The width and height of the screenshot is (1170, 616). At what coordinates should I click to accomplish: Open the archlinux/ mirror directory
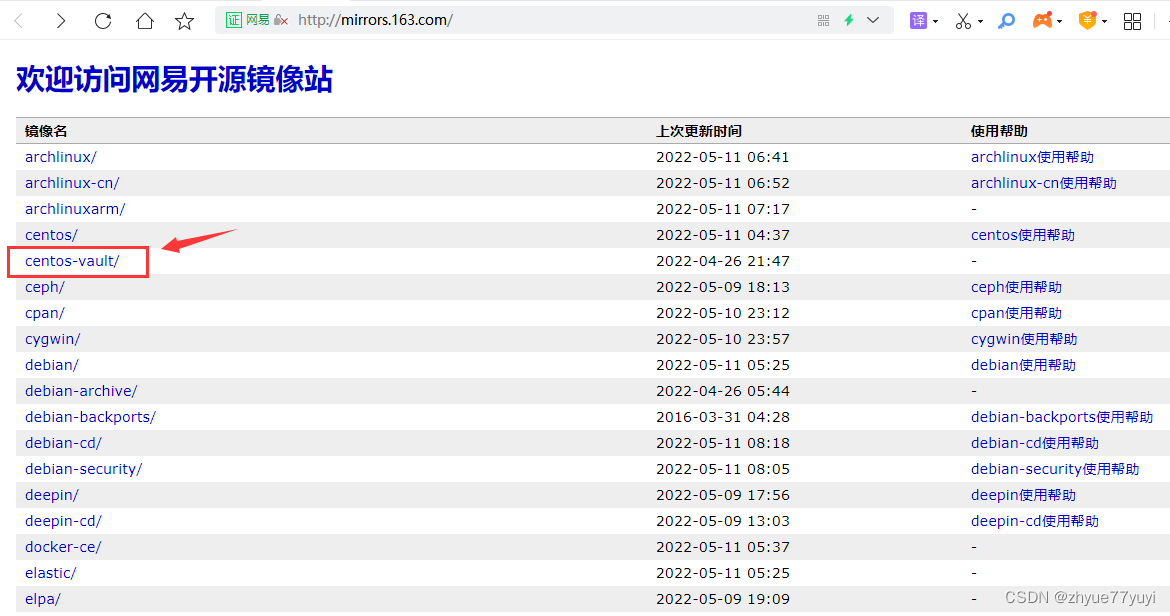60,157
